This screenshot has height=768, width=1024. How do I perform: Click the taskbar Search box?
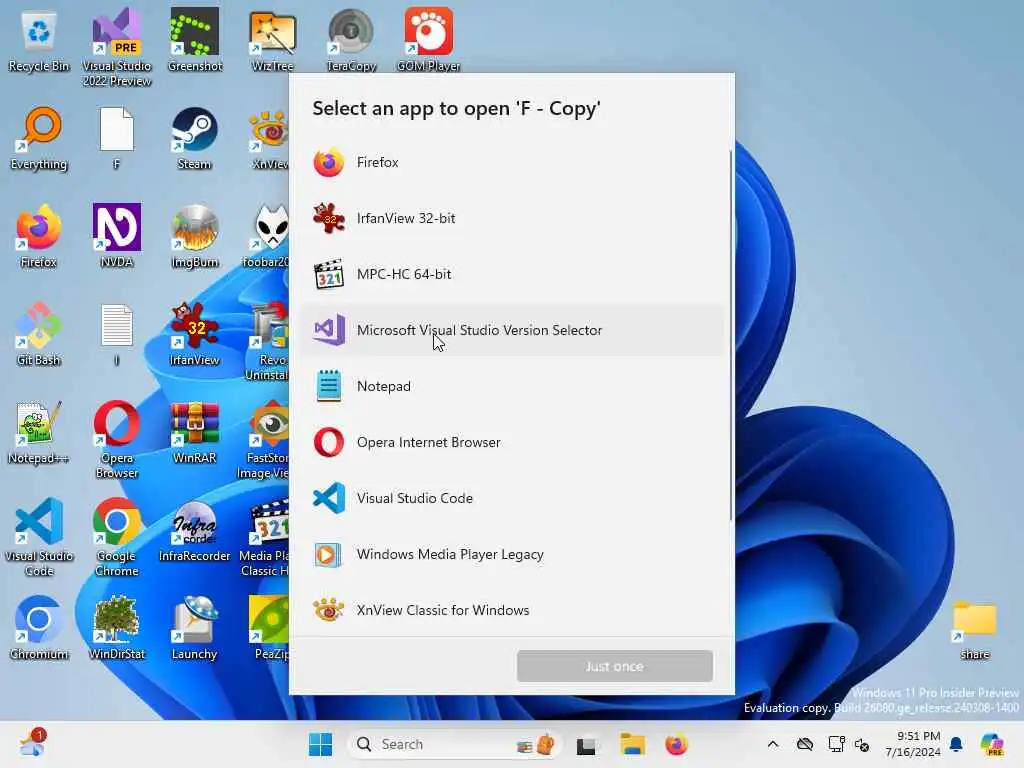[x=454, y=744]
